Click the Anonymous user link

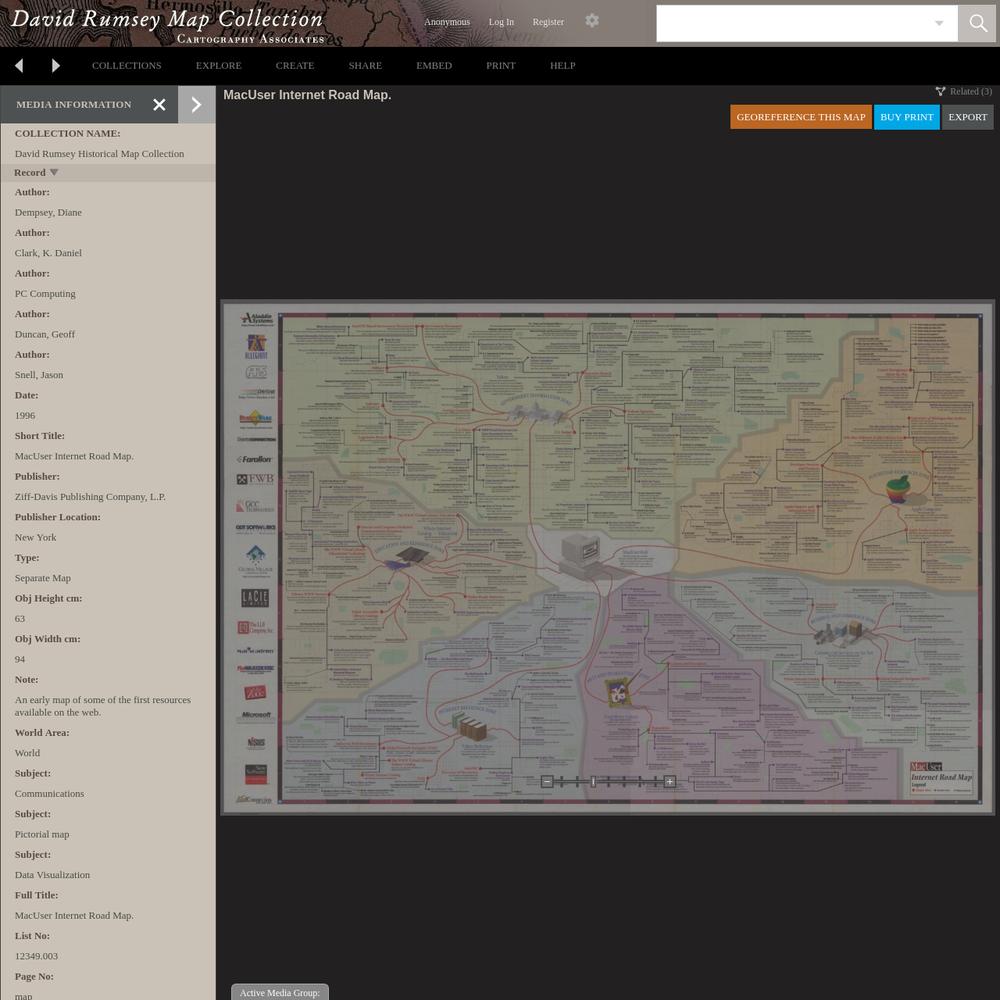(x=447, y=22)
